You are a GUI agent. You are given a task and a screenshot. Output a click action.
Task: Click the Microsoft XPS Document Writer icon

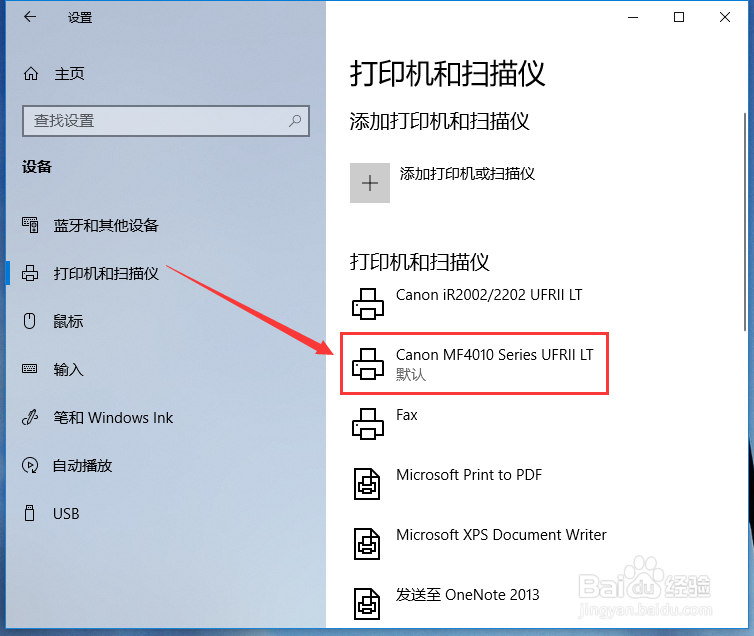(367, 544)
